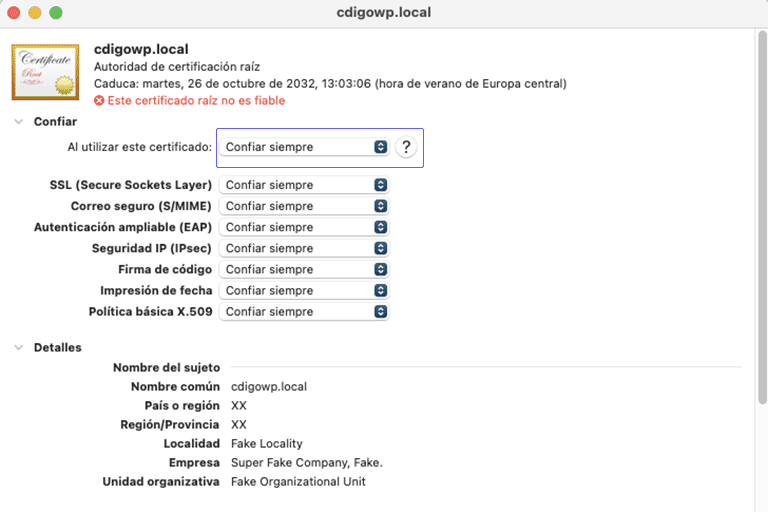Screen dimensions: 768x512
Task: Open SSL (Secure Sockets Layer) trust dropdown
Action: tap(304, 185)
